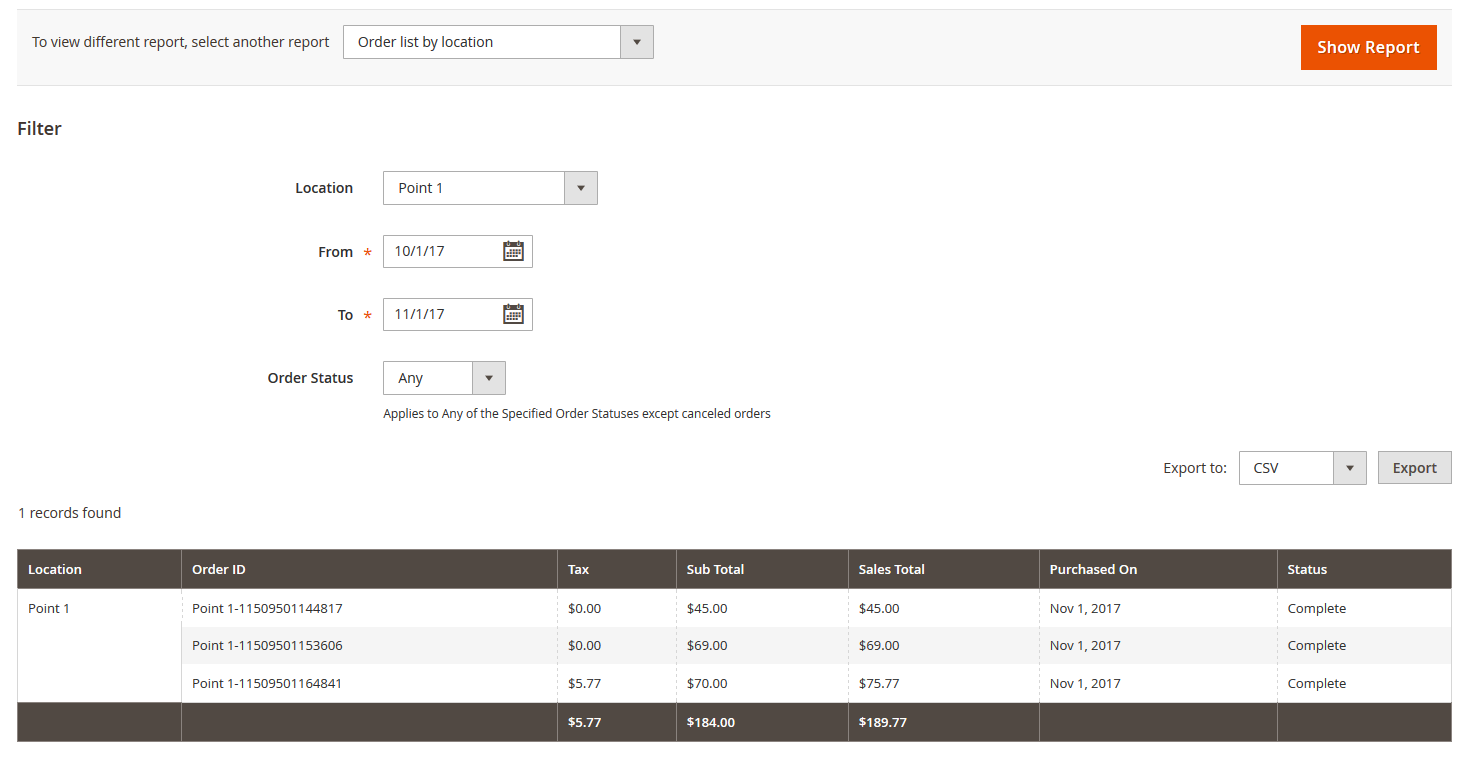The image size is (1470, 764).
Task: Open the Location dropdown showing Point 1
Action: [472, 188]
